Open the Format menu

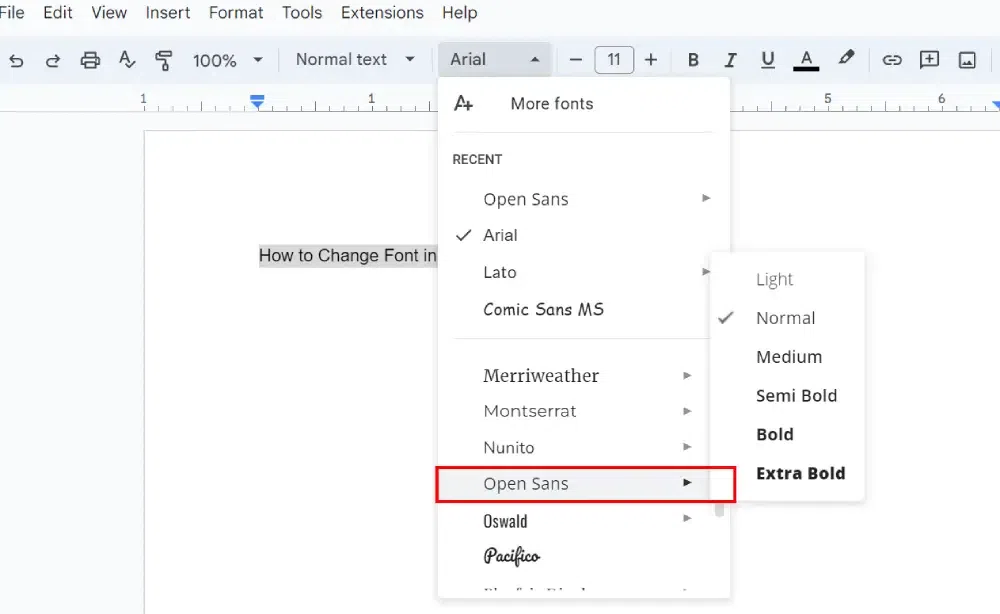(x=236, y=13)
